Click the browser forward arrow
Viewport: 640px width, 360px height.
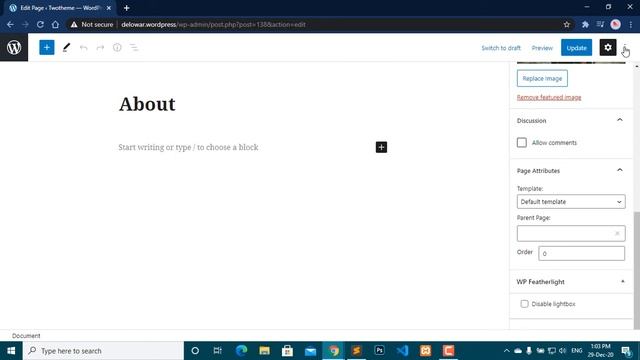click(x=25, y=24)
